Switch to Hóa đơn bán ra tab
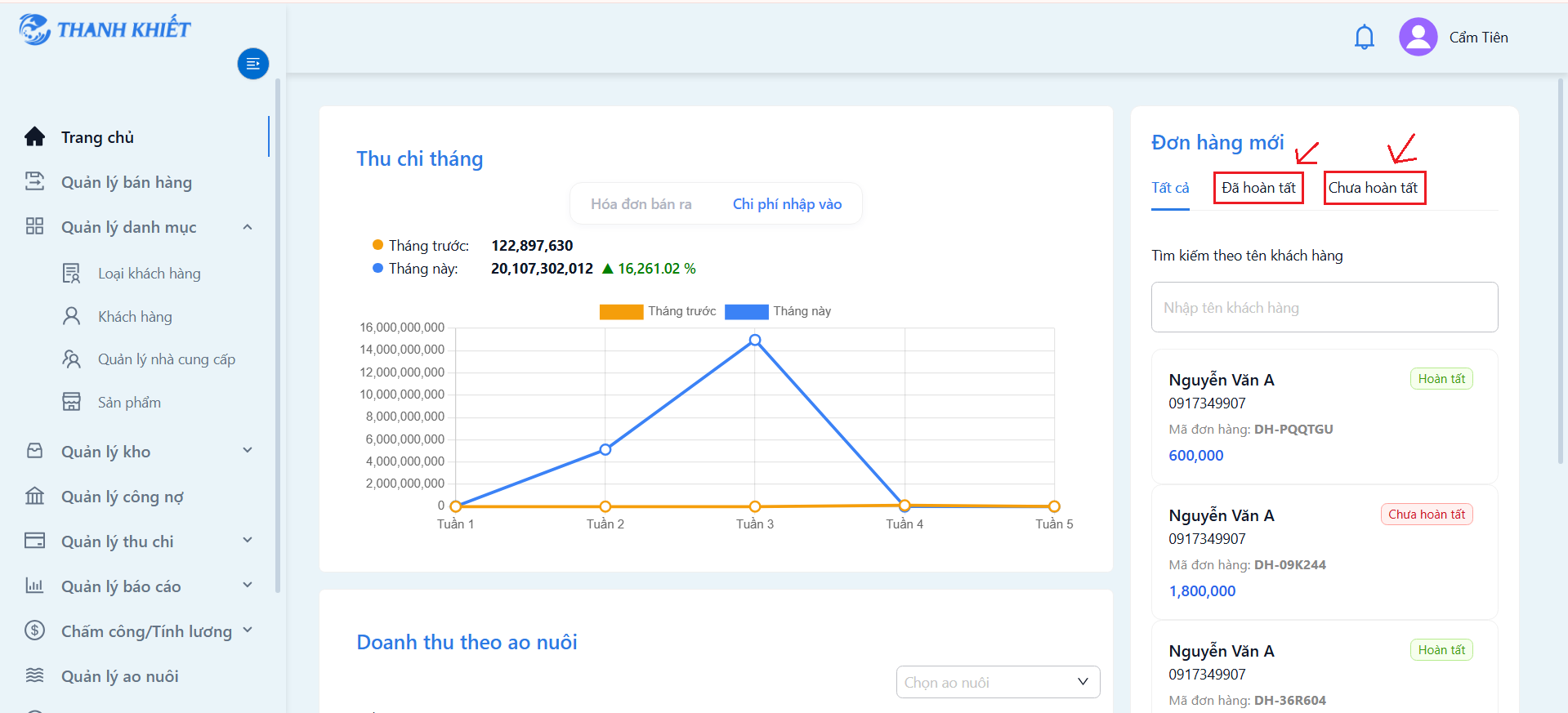1568x713 pixels. click(641, 204)
